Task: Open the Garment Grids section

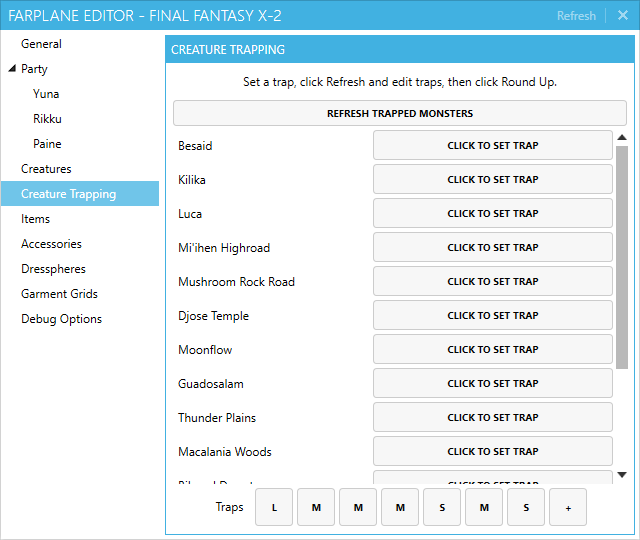Action: coord(59,293)
